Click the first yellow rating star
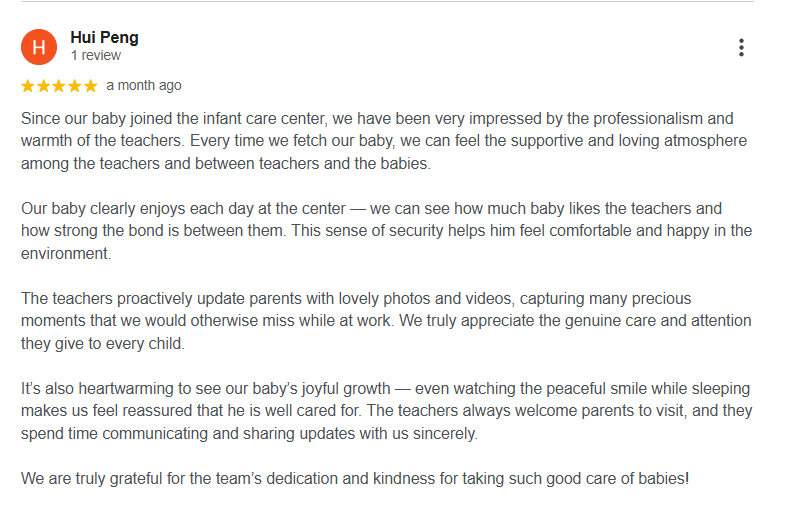 [28, 86]
